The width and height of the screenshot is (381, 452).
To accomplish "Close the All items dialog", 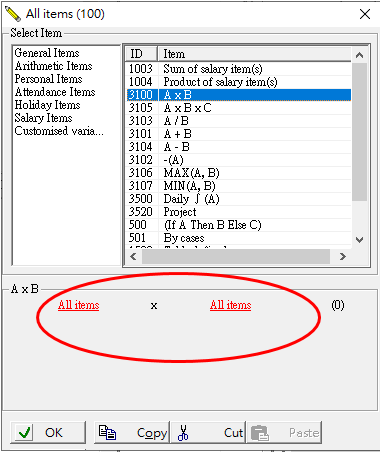I will tap(365, 14).
